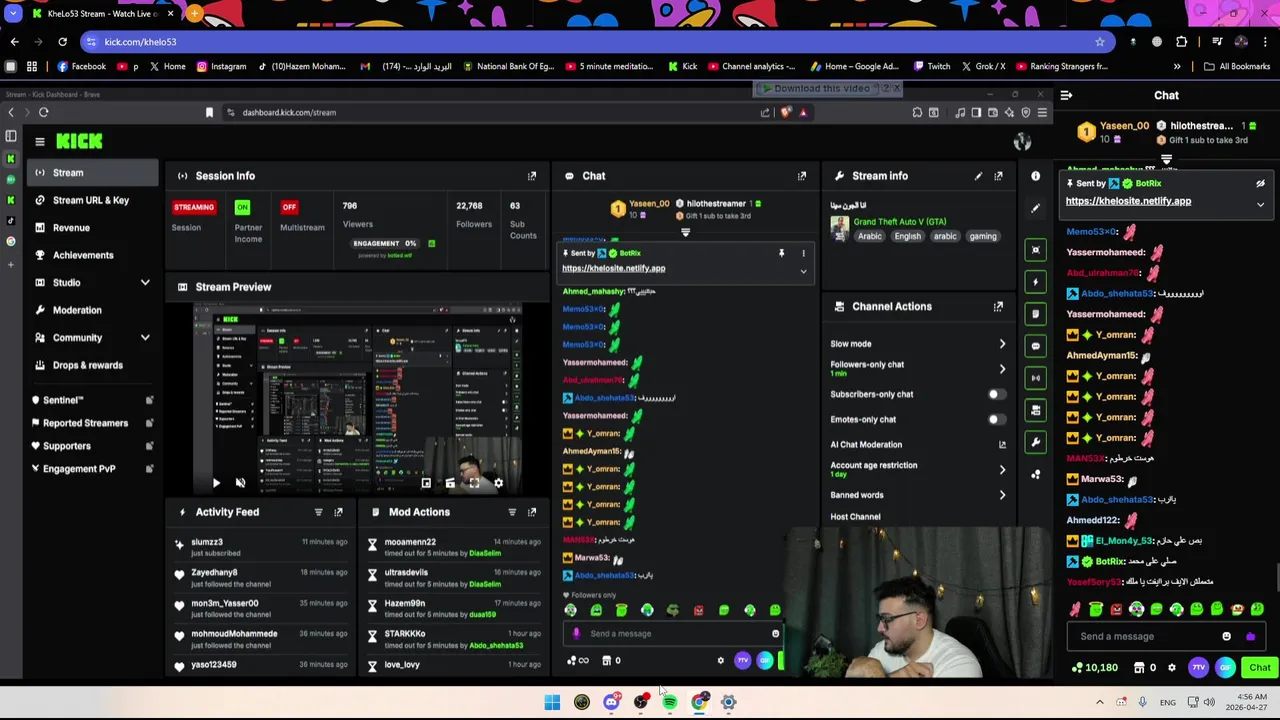Open Mod Actions filter options
The image size is (1280, 720).
click(512, 512)
